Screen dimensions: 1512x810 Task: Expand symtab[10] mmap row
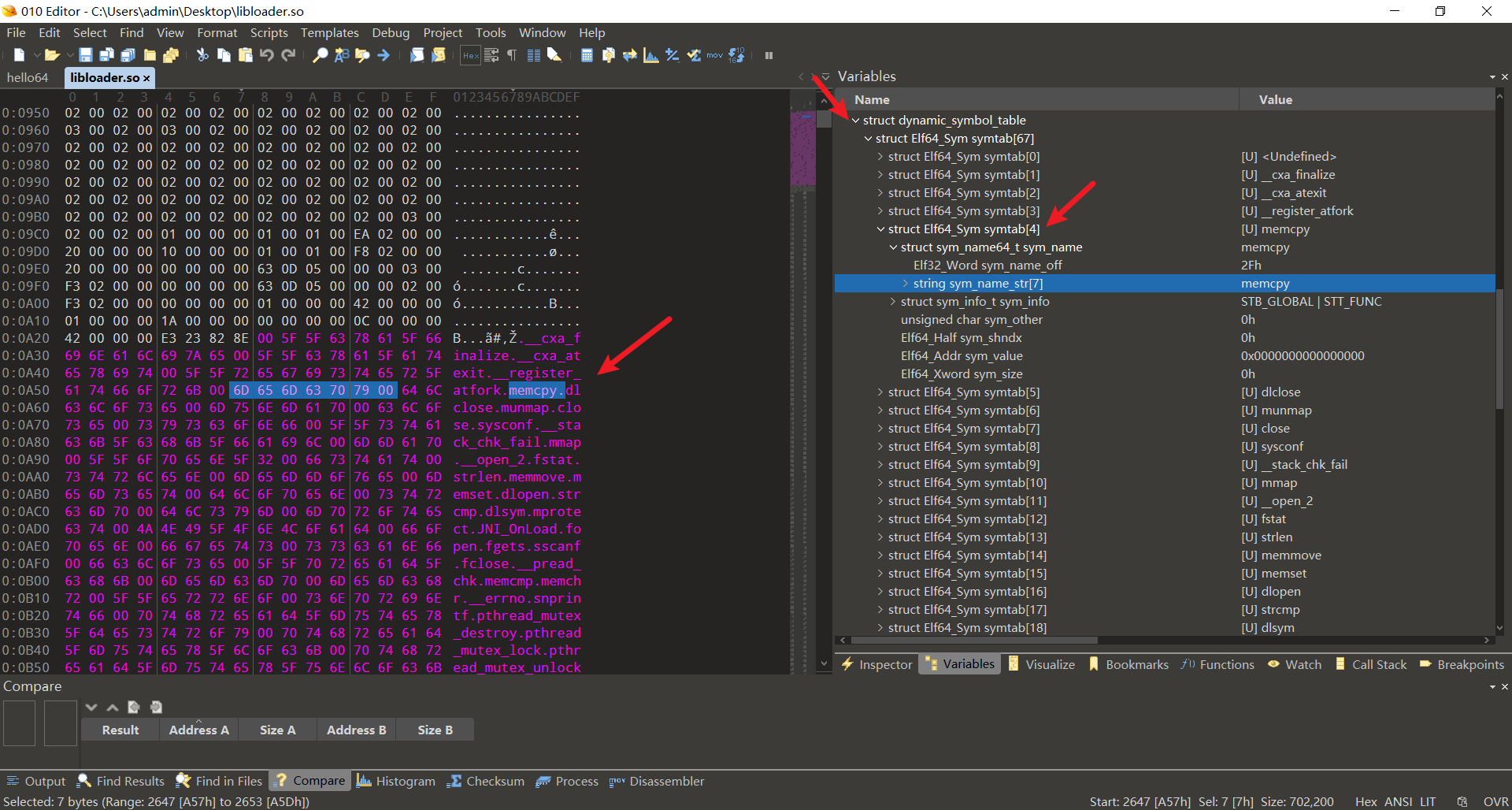coord(880,483)
